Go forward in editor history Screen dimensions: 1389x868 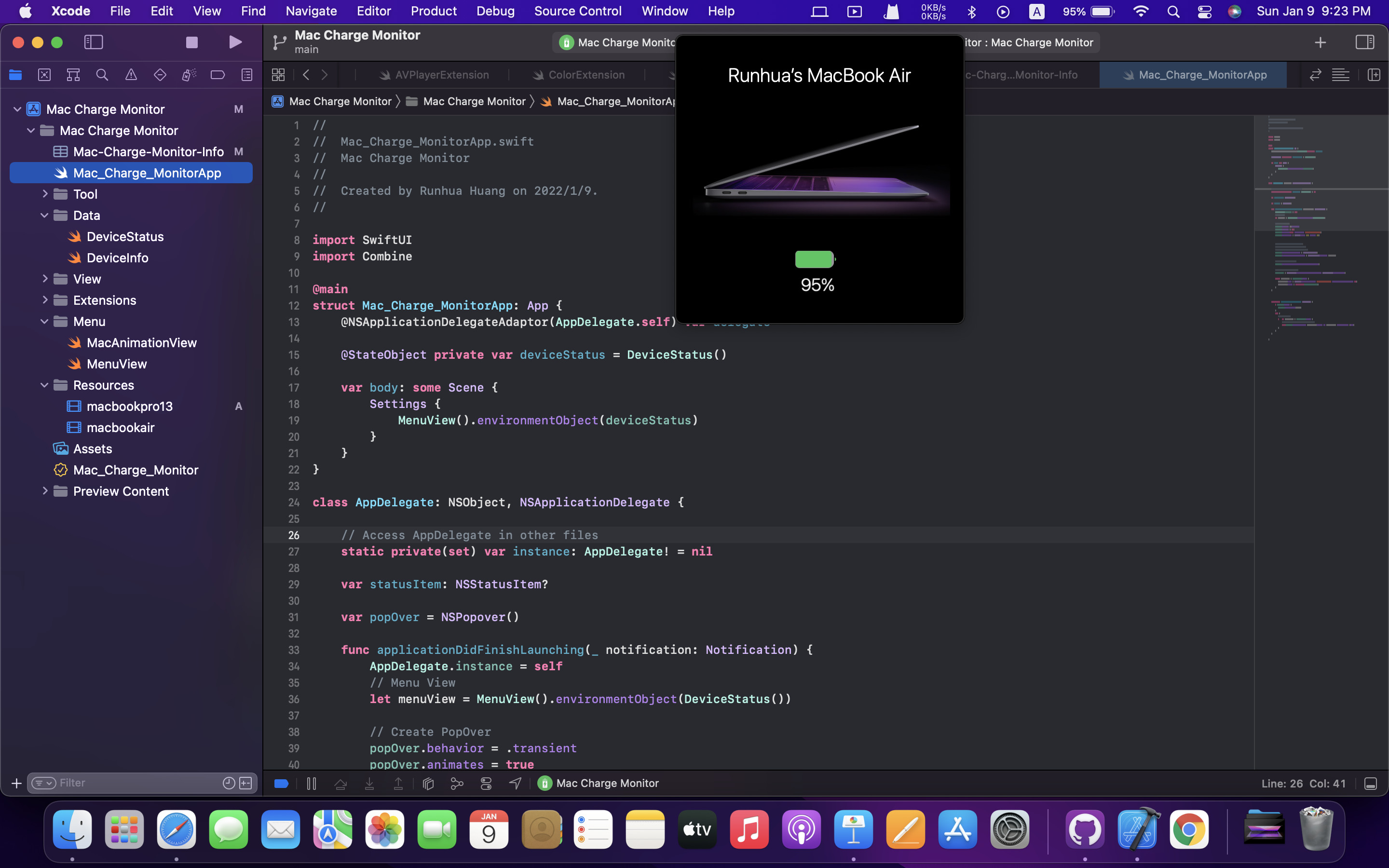325,75
